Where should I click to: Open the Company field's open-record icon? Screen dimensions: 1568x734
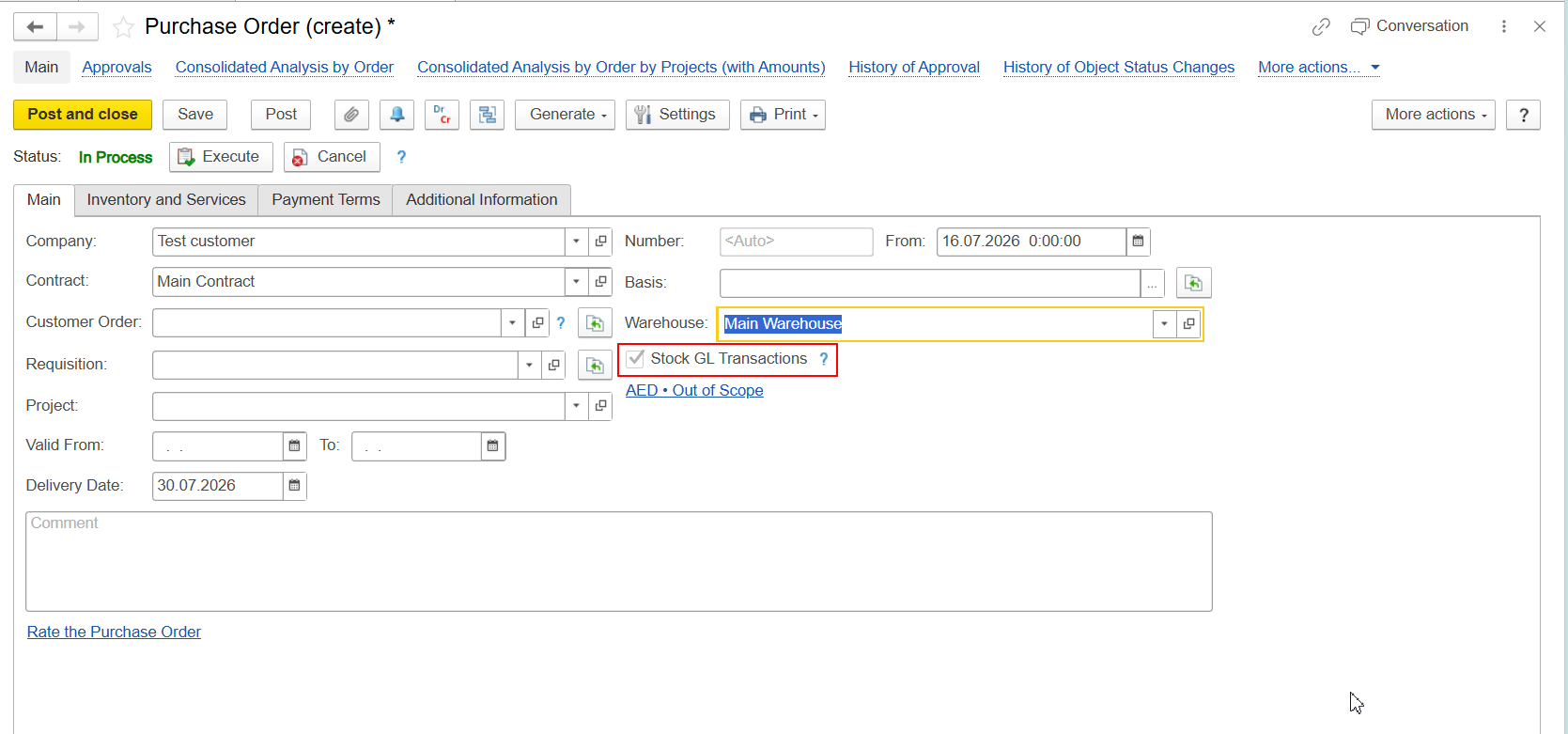[600, 242]
